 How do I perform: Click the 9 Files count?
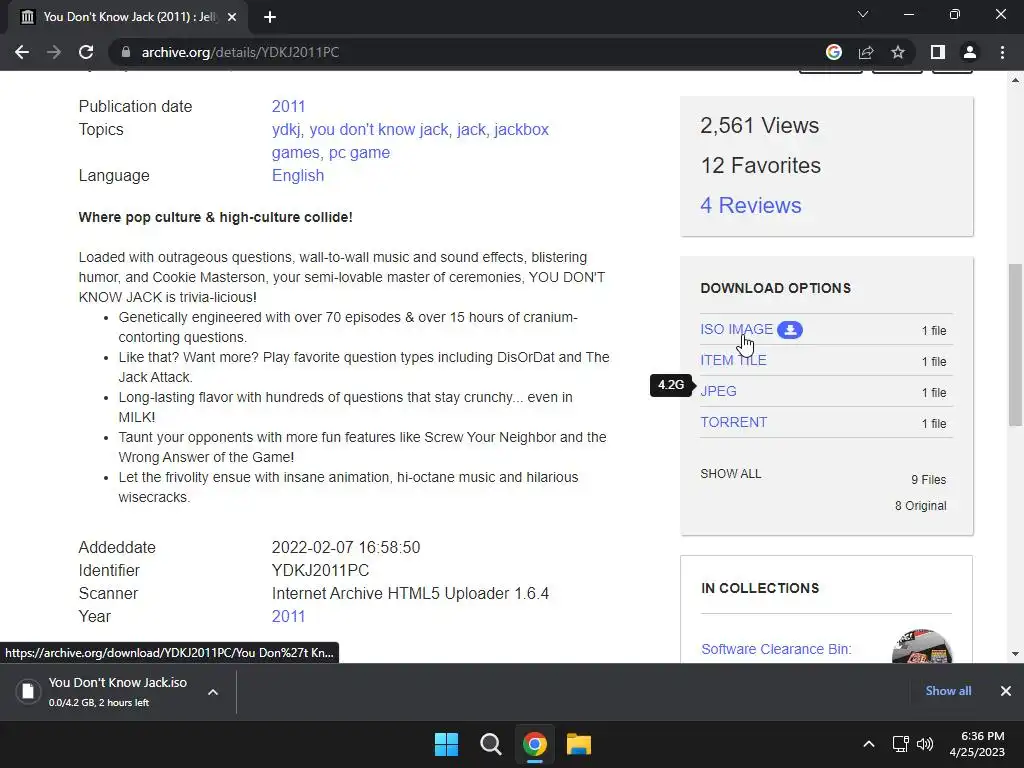tap(929, 480)
